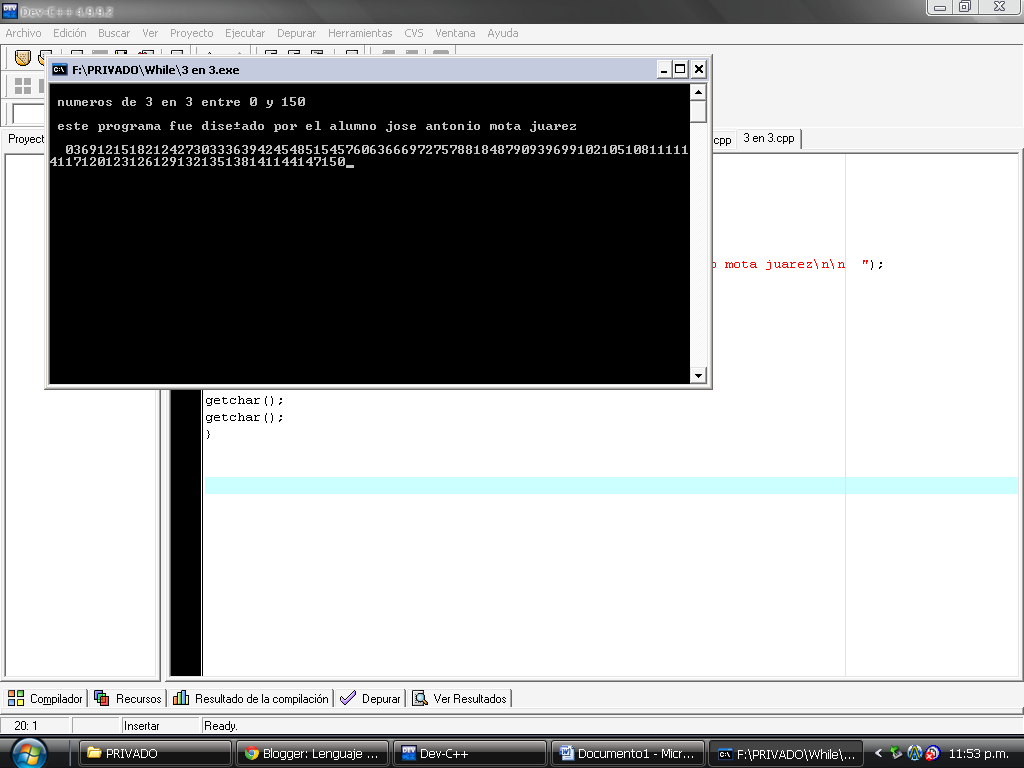
Task: Click the Recursos icon in the bottom bar
Action: [100, 697]
